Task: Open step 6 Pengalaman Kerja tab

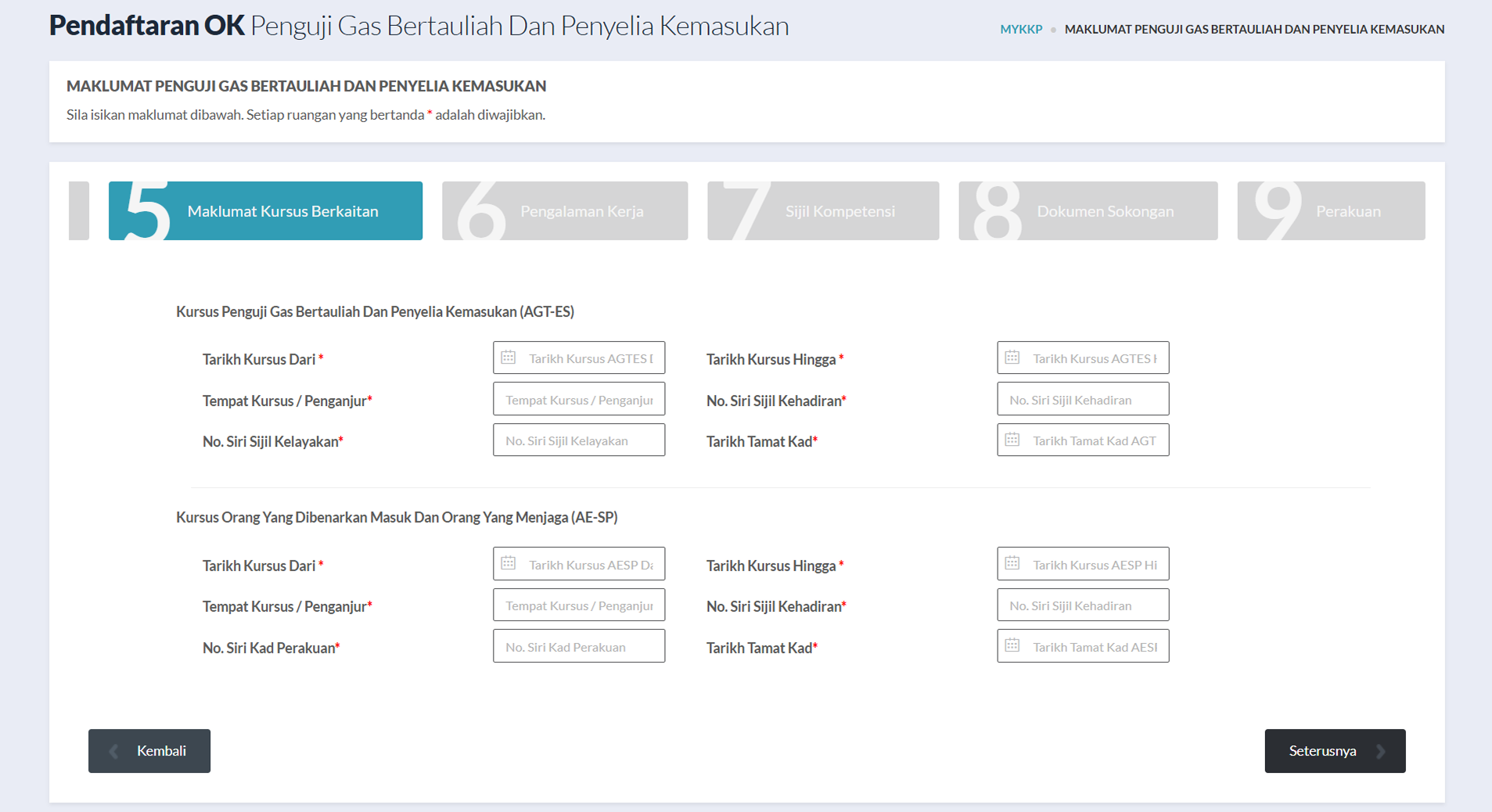Action: pos(564,211)
